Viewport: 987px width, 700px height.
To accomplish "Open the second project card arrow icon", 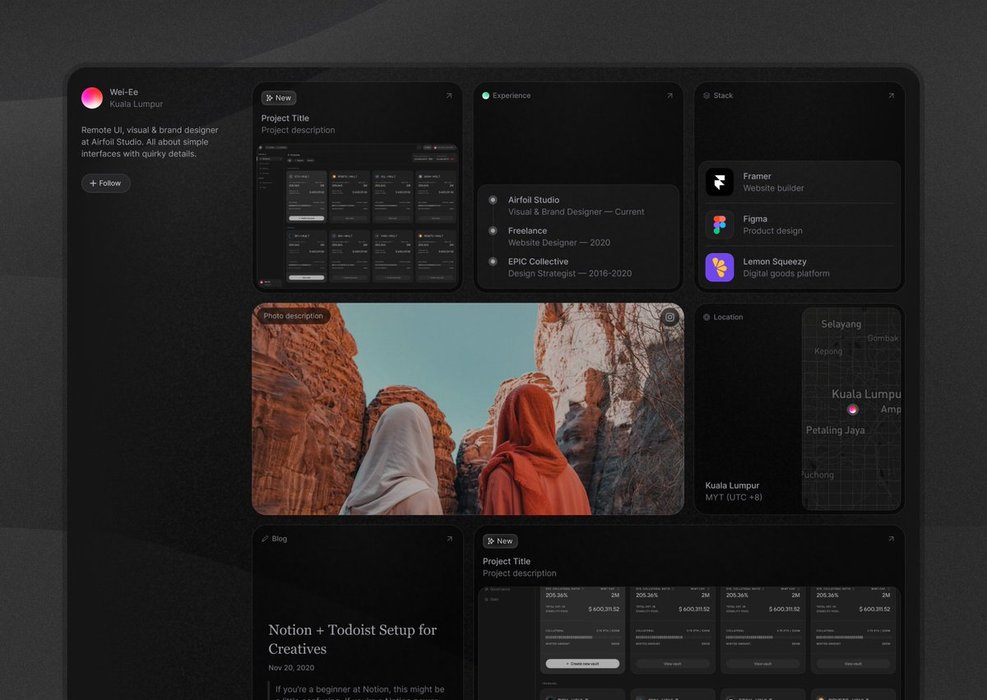I will 891,539.
